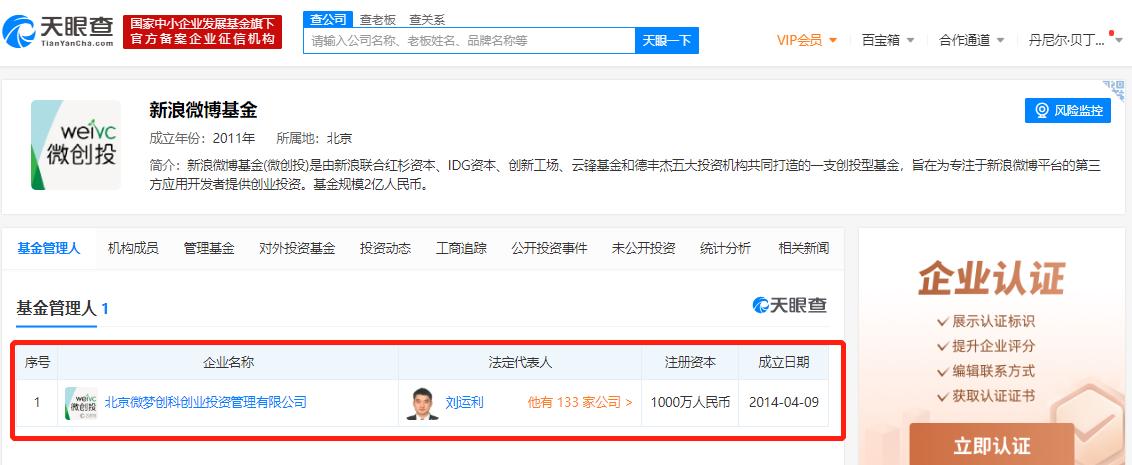Click the 1000万人民币 registered capital cell

pos(690,402)
